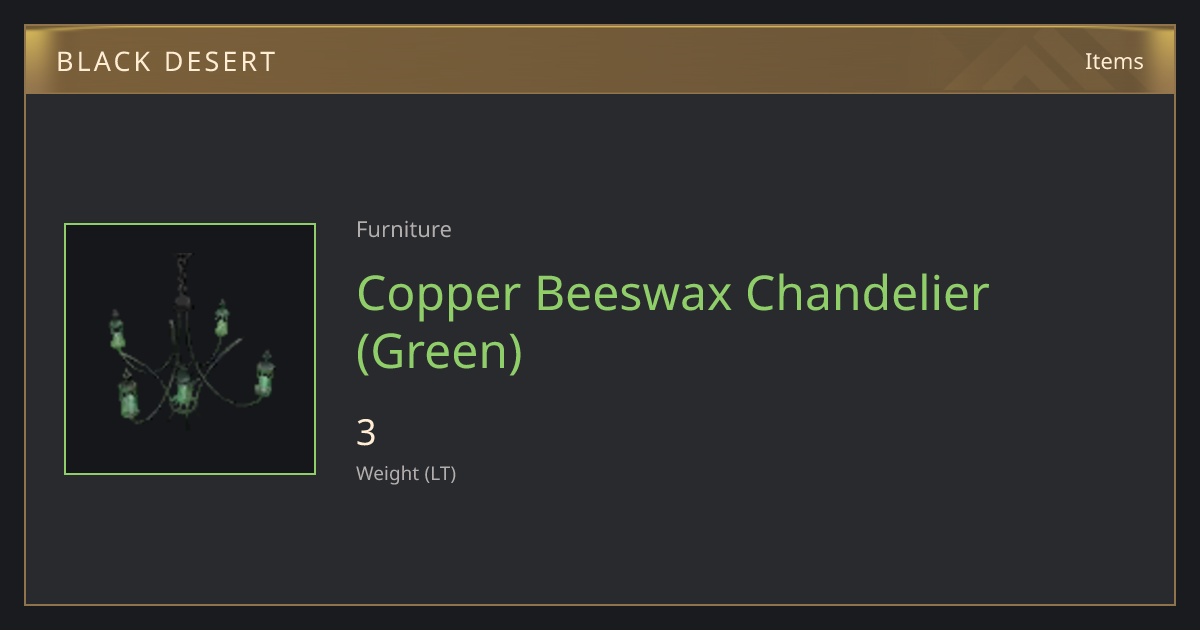Click the upper-right candle on the chandelier

221,318
